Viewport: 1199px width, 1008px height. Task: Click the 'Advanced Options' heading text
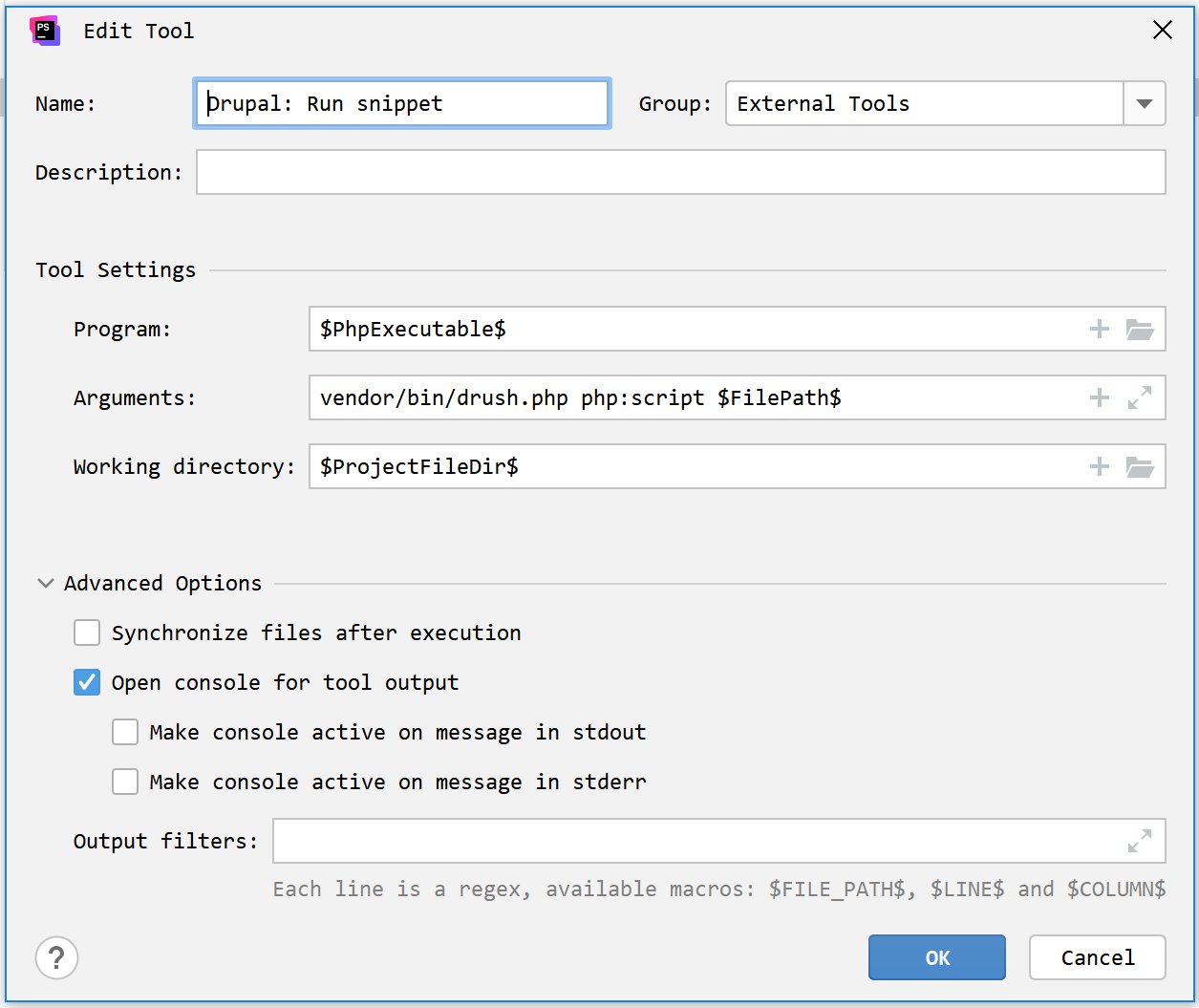(x=162, y=583)
